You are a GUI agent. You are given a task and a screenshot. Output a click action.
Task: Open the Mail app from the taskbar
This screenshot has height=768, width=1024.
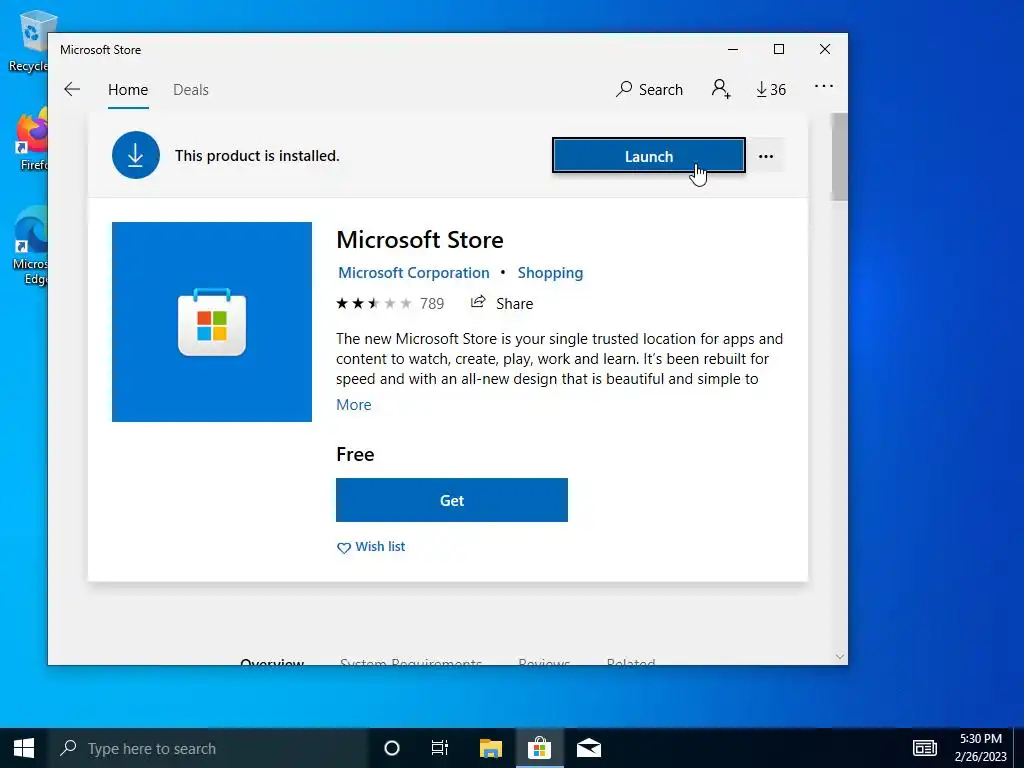[x=589, y=748]
